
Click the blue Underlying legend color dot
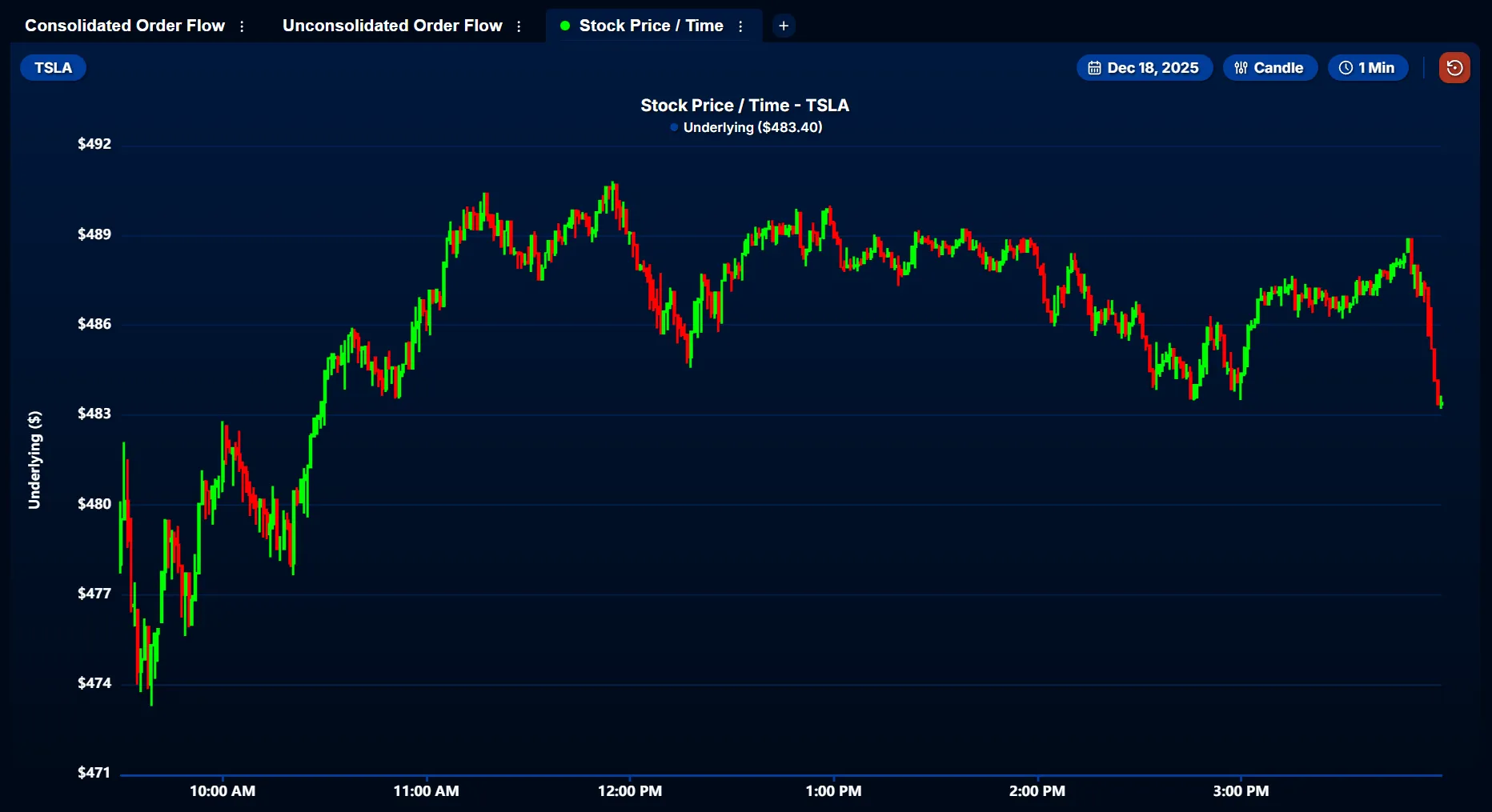click(x=674, y=127)
